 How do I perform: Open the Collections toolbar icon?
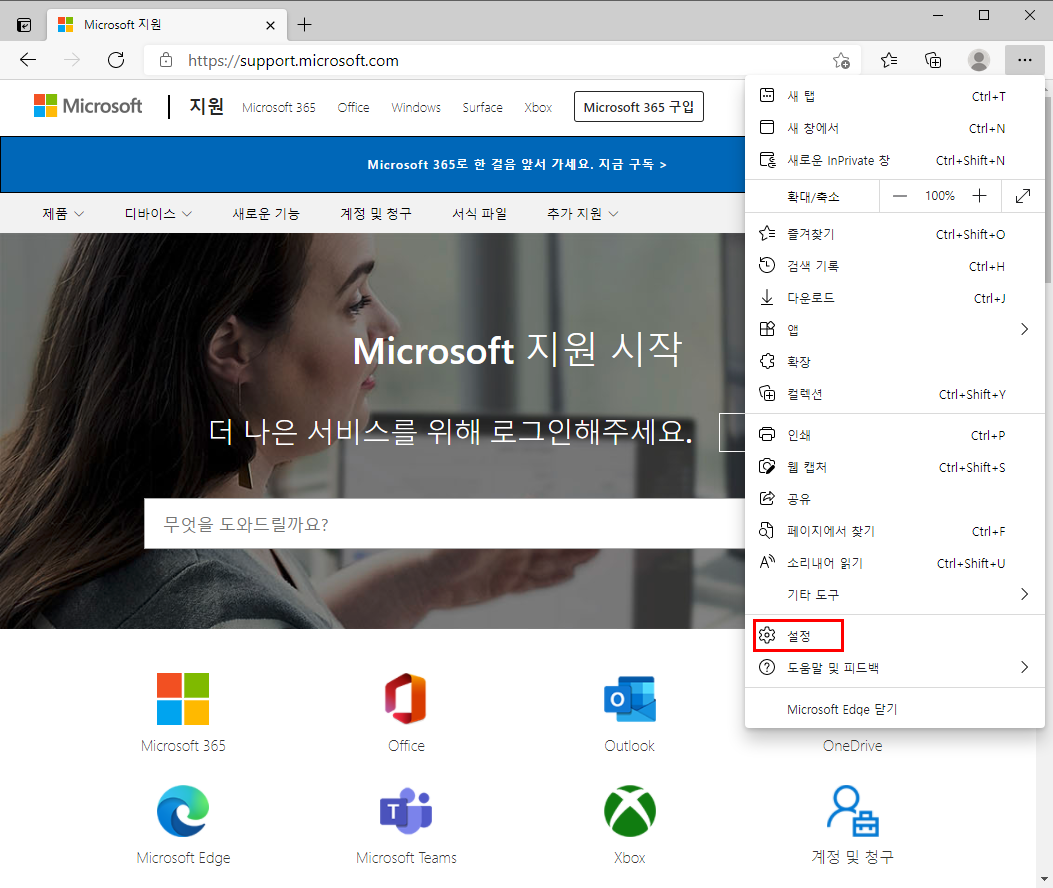pyautogui.click(x=933, y=60)
